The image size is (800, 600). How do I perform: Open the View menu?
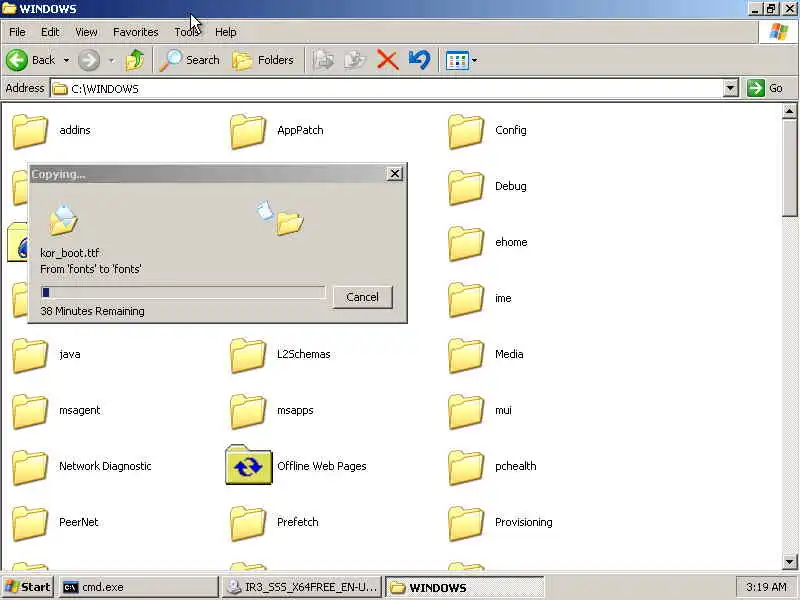pos(86,32)
